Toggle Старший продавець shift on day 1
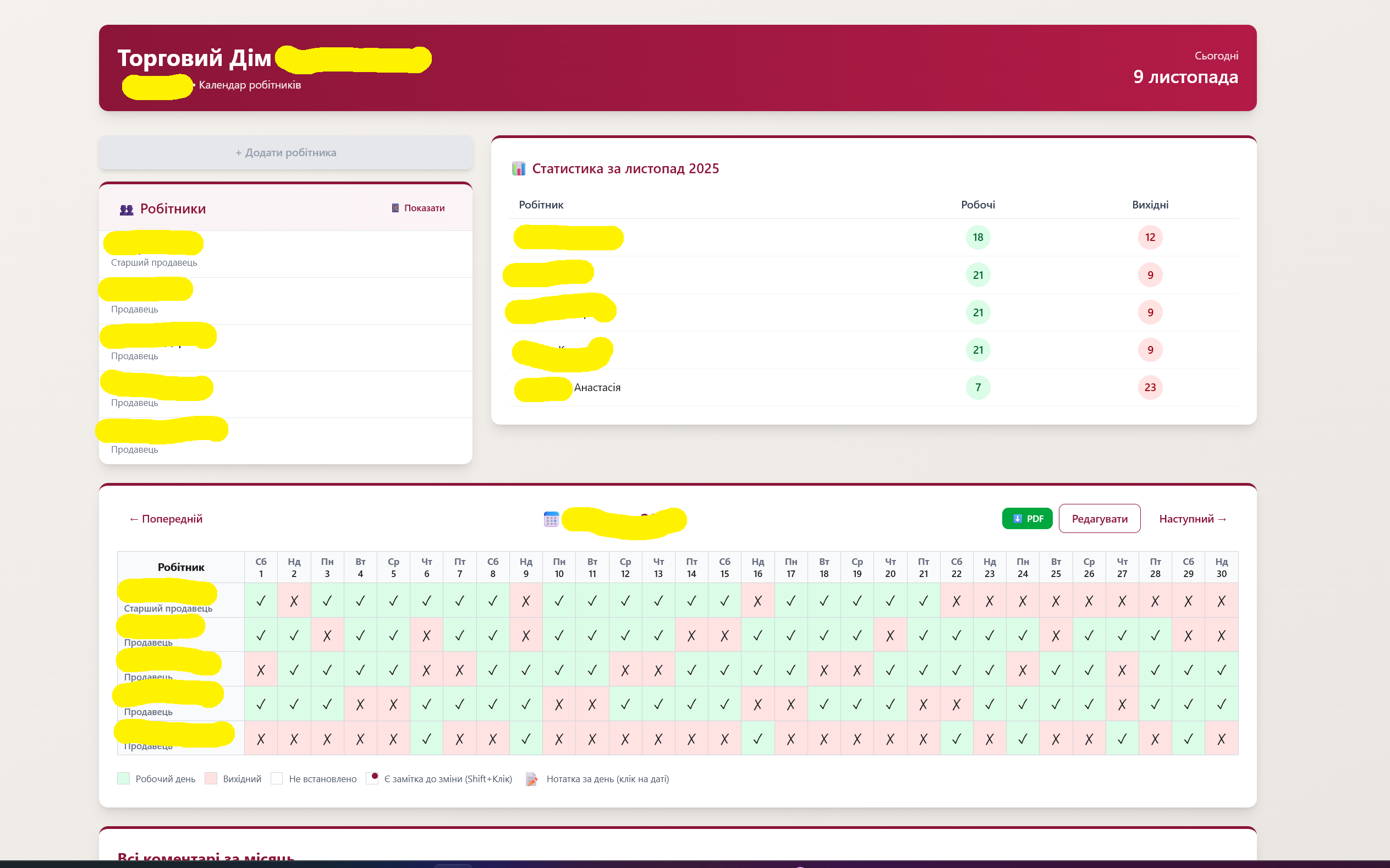 point(261,601)
